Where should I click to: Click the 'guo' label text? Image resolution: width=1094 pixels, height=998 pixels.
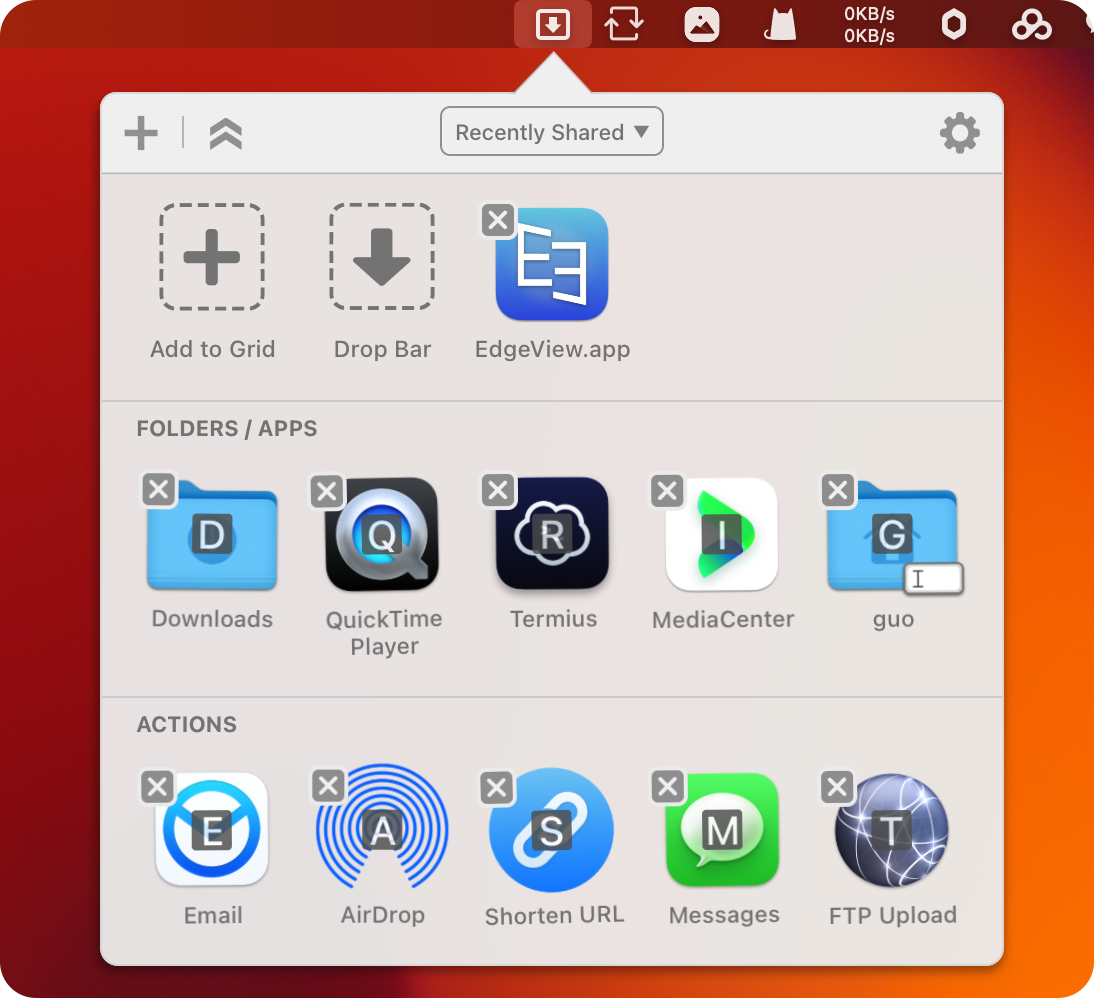click(x=893, y=620)
